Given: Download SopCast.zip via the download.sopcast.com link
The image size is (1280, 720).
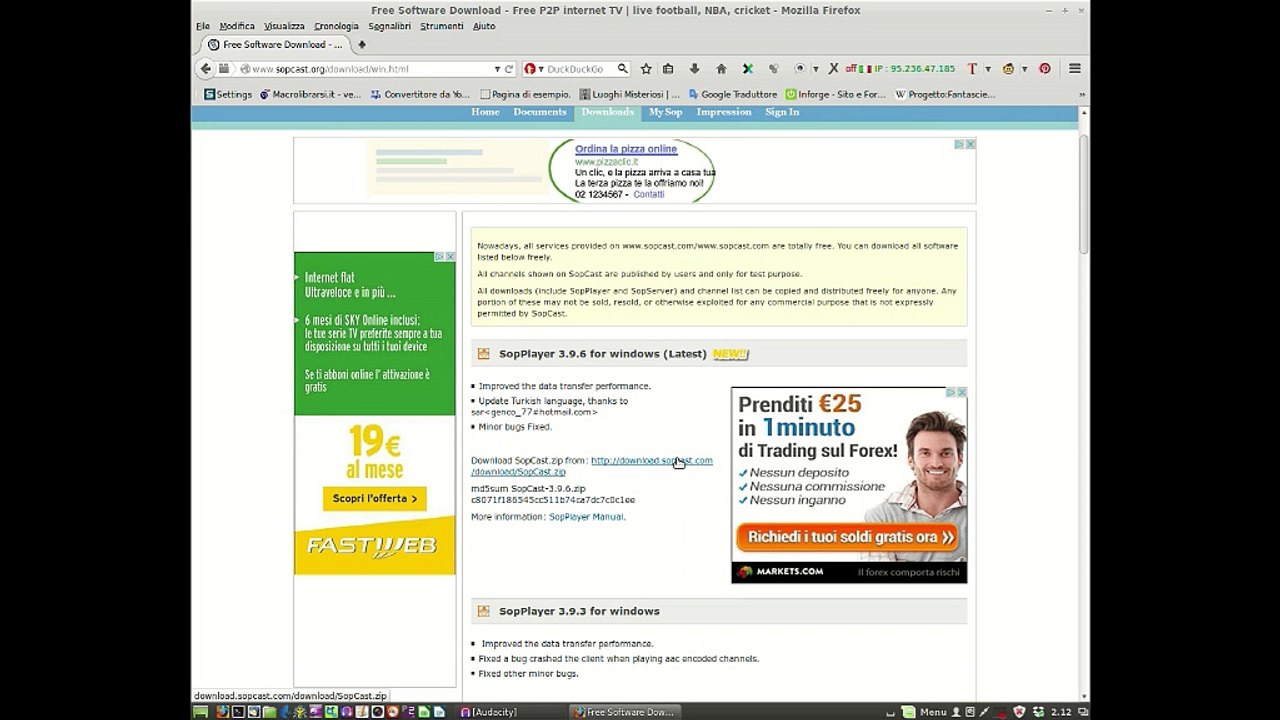Looking at the screenshot, I should pyautogui.click(x=652, y=461).
